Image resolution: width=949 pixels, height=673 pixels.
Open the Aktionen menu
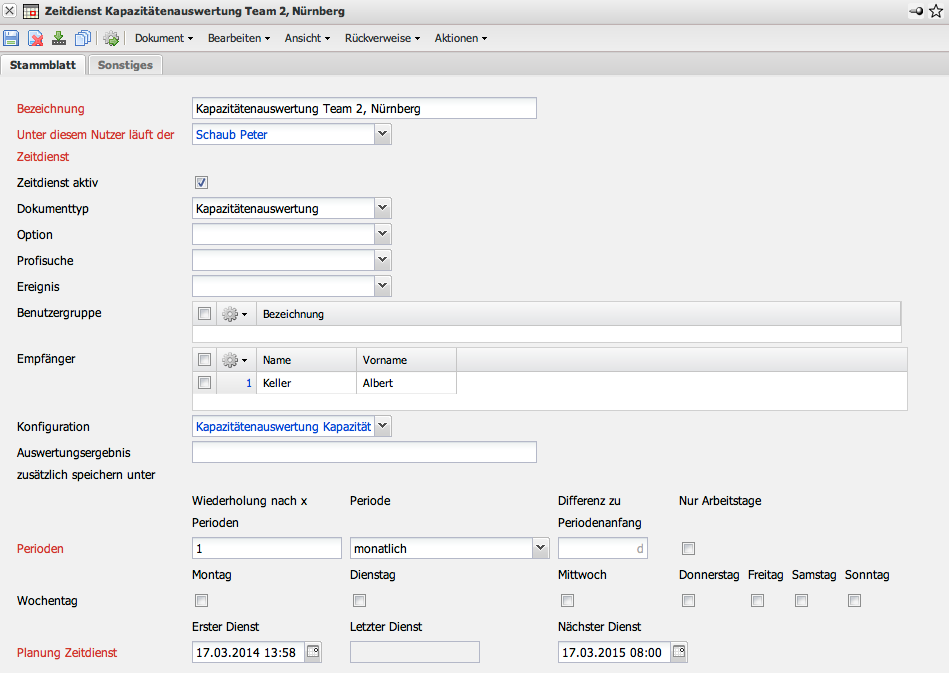coord(460,38)
